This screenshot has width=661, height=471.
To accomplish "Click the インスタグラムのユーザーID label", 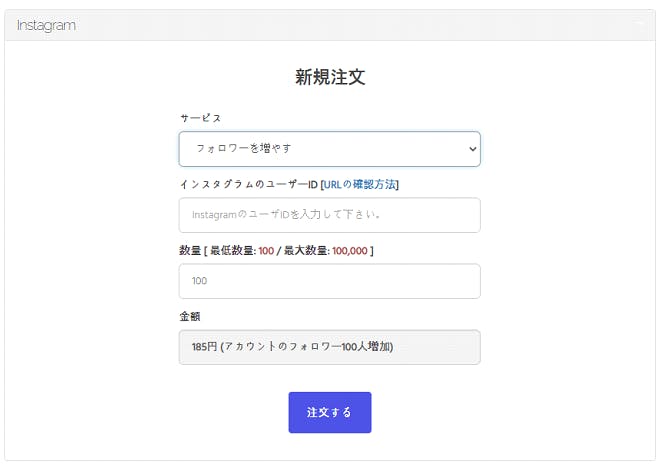I will [x=247, y=184].
